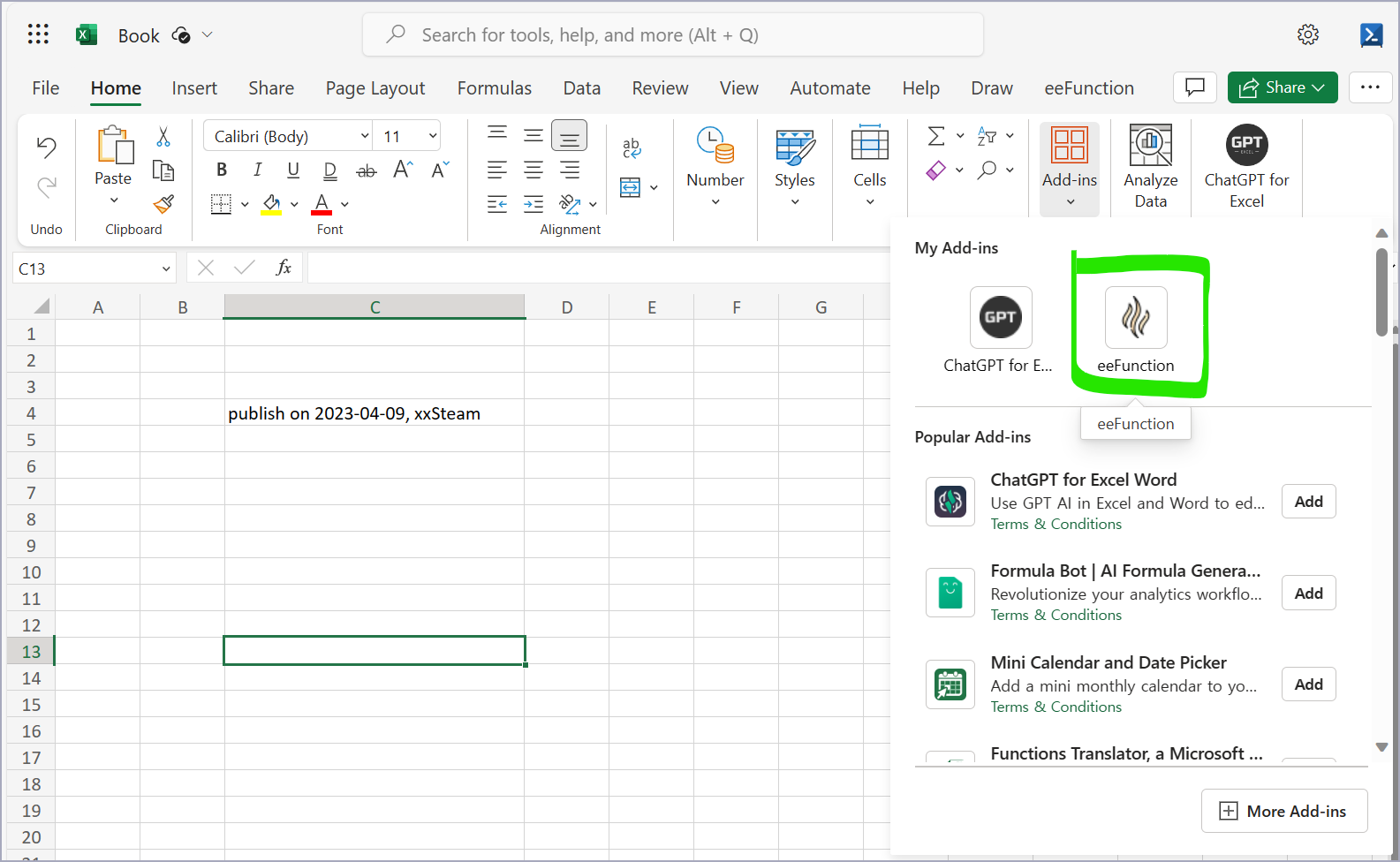Click the More Add-ins button

point(1284,811)
